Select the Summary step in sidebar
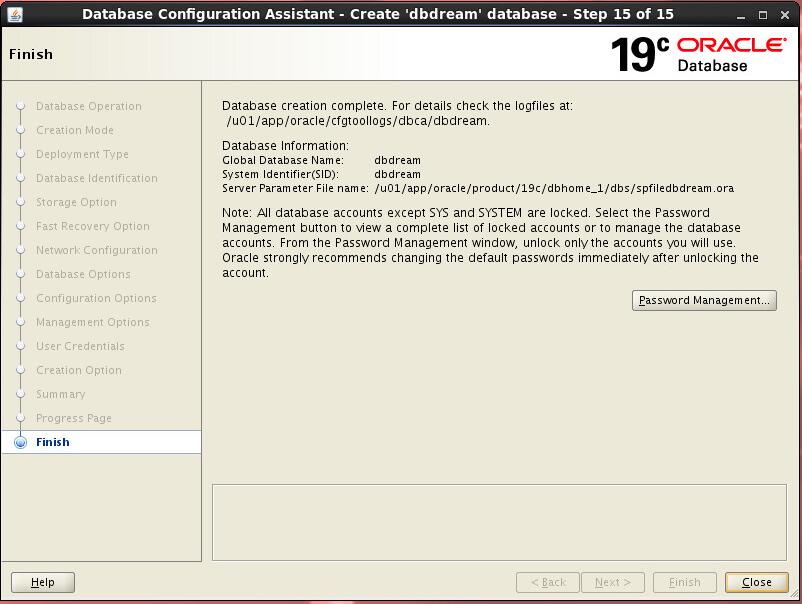The image size is (802, 604). tap(60, 394)
